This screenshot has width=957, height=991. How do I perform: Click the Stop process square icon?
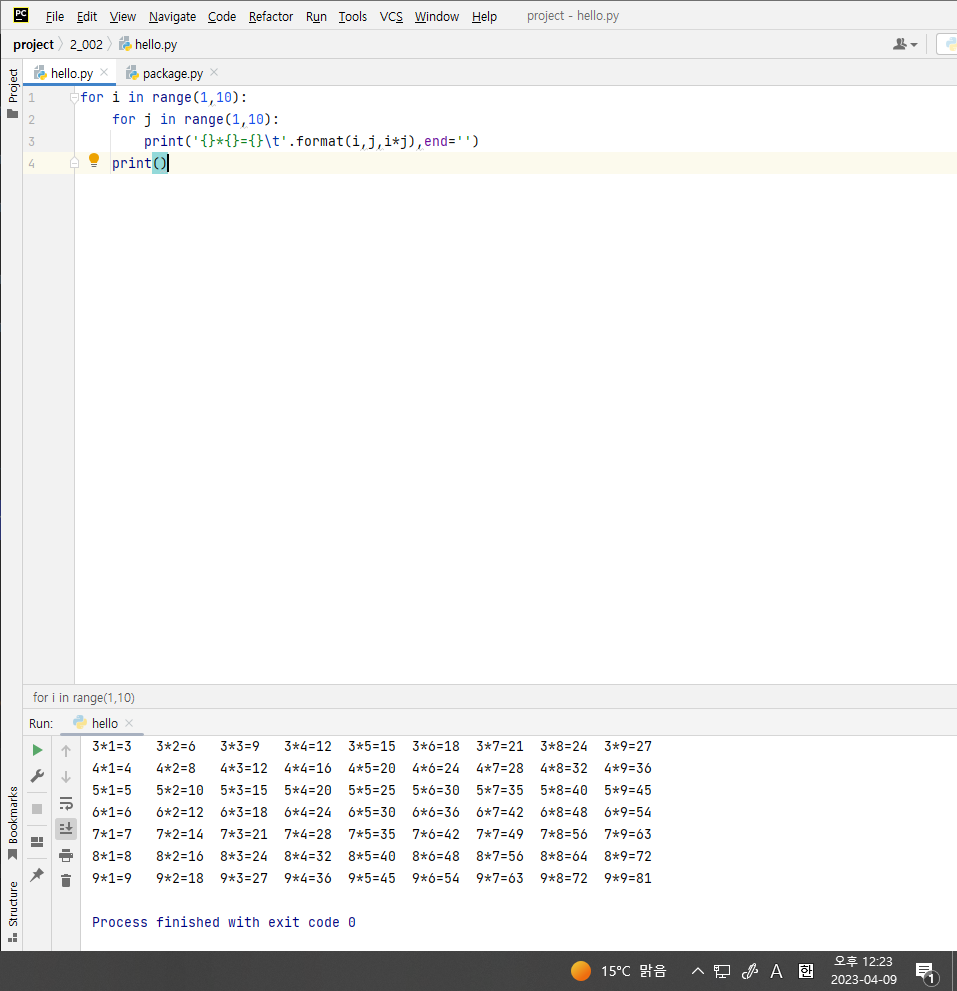pyautogui.click(x=37, y=809)
